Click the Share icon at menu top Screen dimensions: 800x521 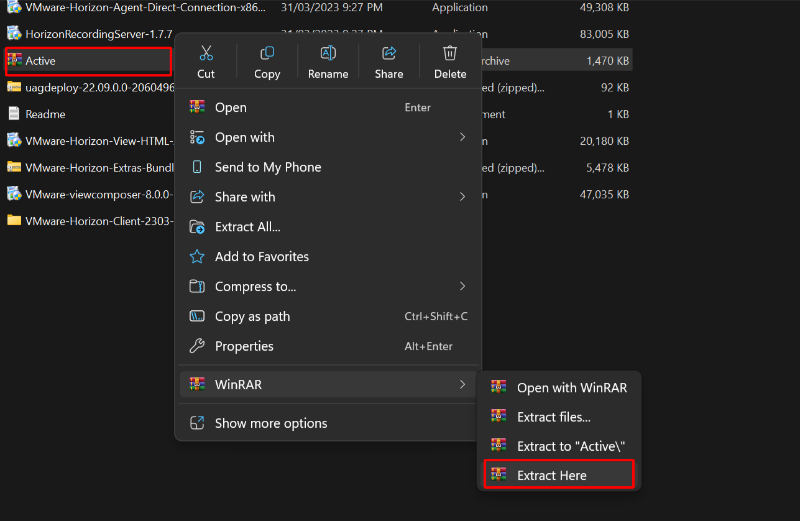coord(389,54)
